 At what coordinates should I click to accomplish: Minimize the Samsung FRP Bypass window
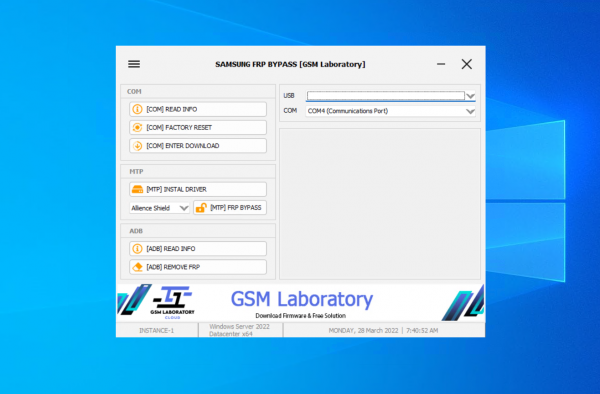pos(441,64)
